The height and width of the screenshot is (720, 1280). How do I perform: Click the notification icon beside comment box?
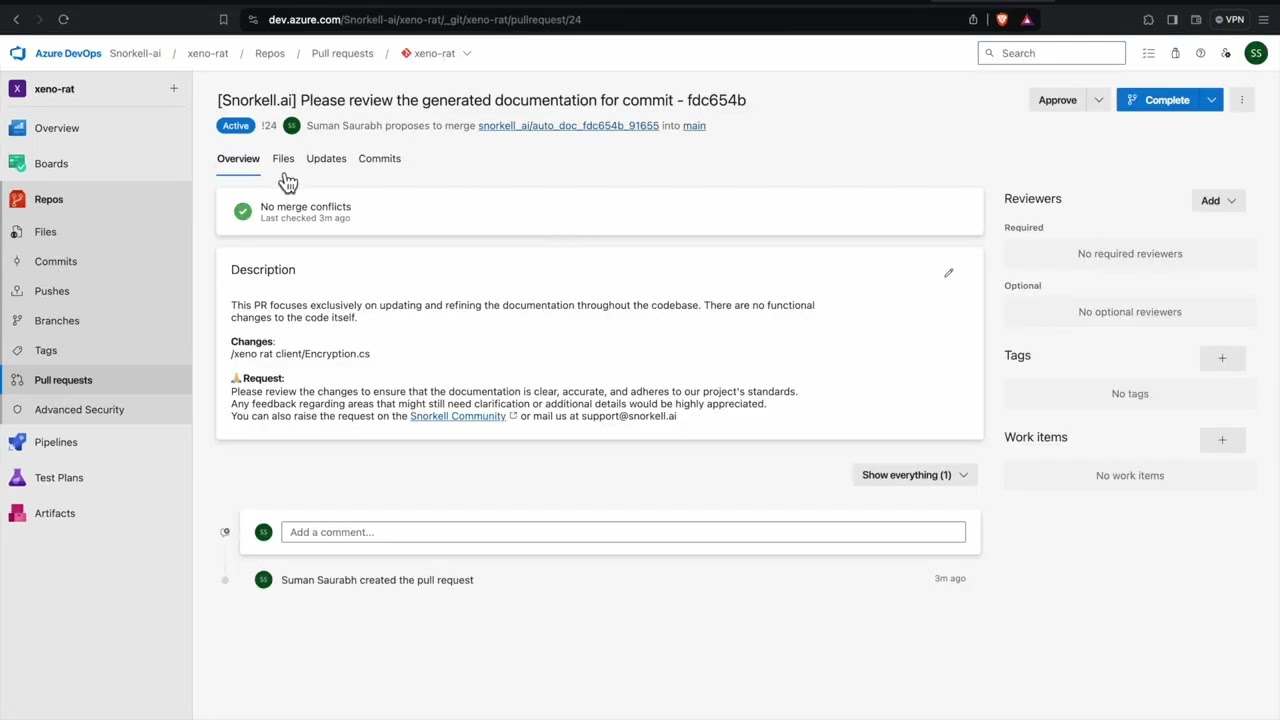225,532
